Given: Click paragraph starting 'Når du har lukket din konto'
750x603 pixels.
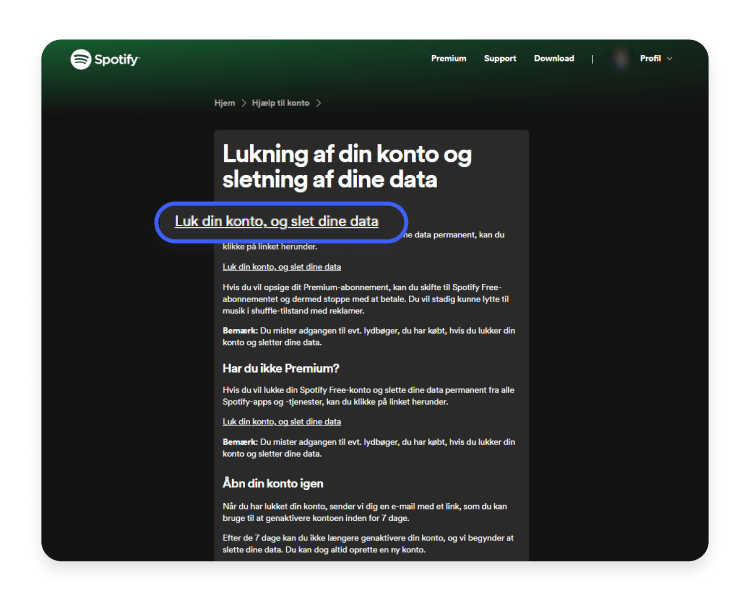Looking at the screenshot, I should point(364,512).
